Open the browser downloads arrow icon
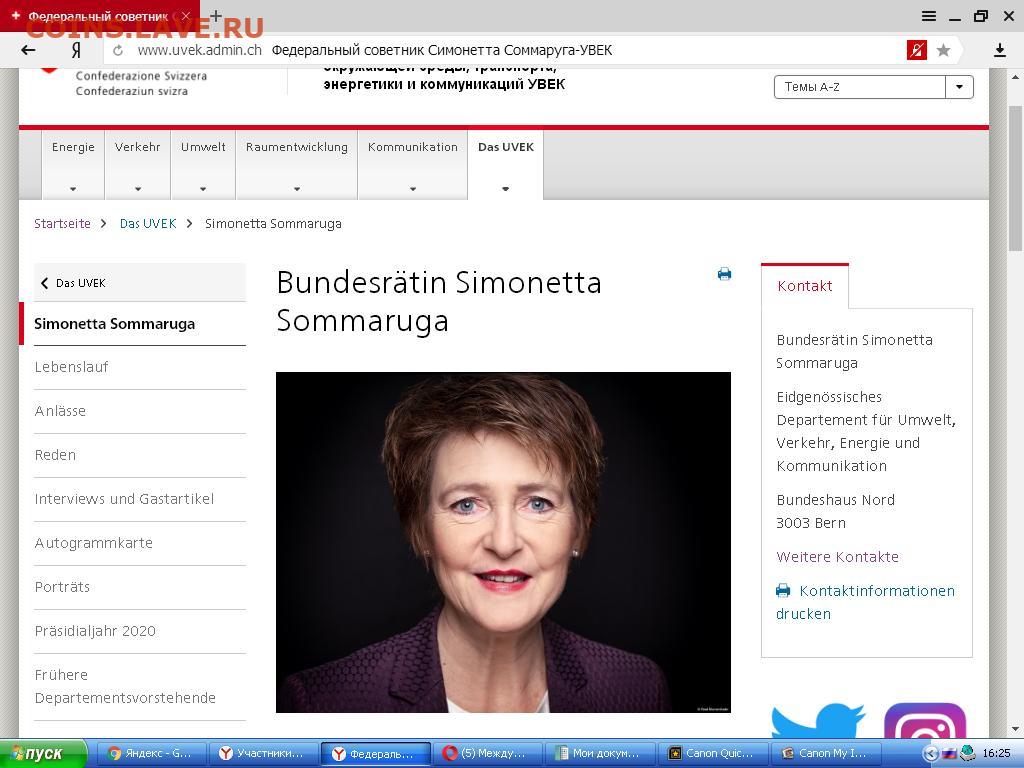 [x=1000, y=50]
